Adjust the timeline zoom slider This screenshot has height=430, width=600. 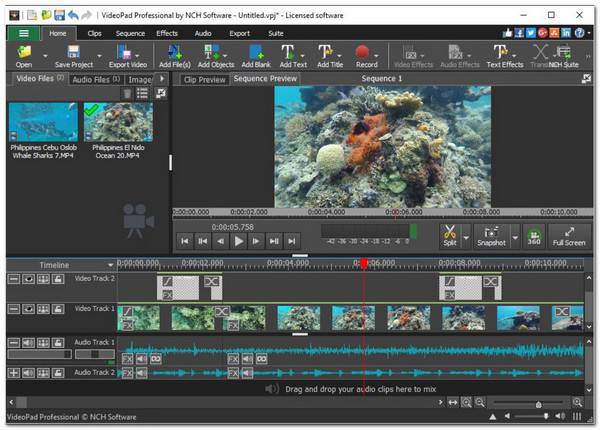[x=529, y=404]
